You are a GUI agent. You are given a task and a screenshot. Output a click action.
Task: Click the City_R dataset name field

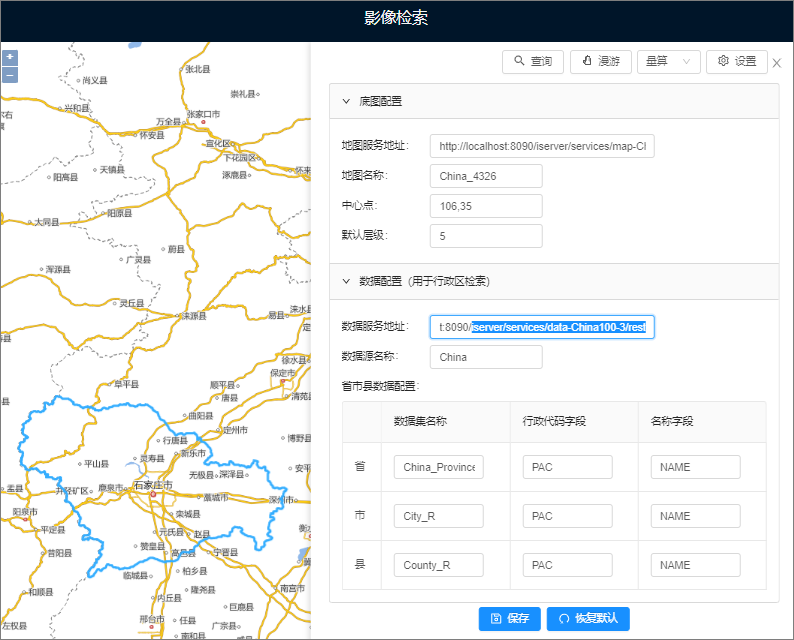click(x=439, y=516)
